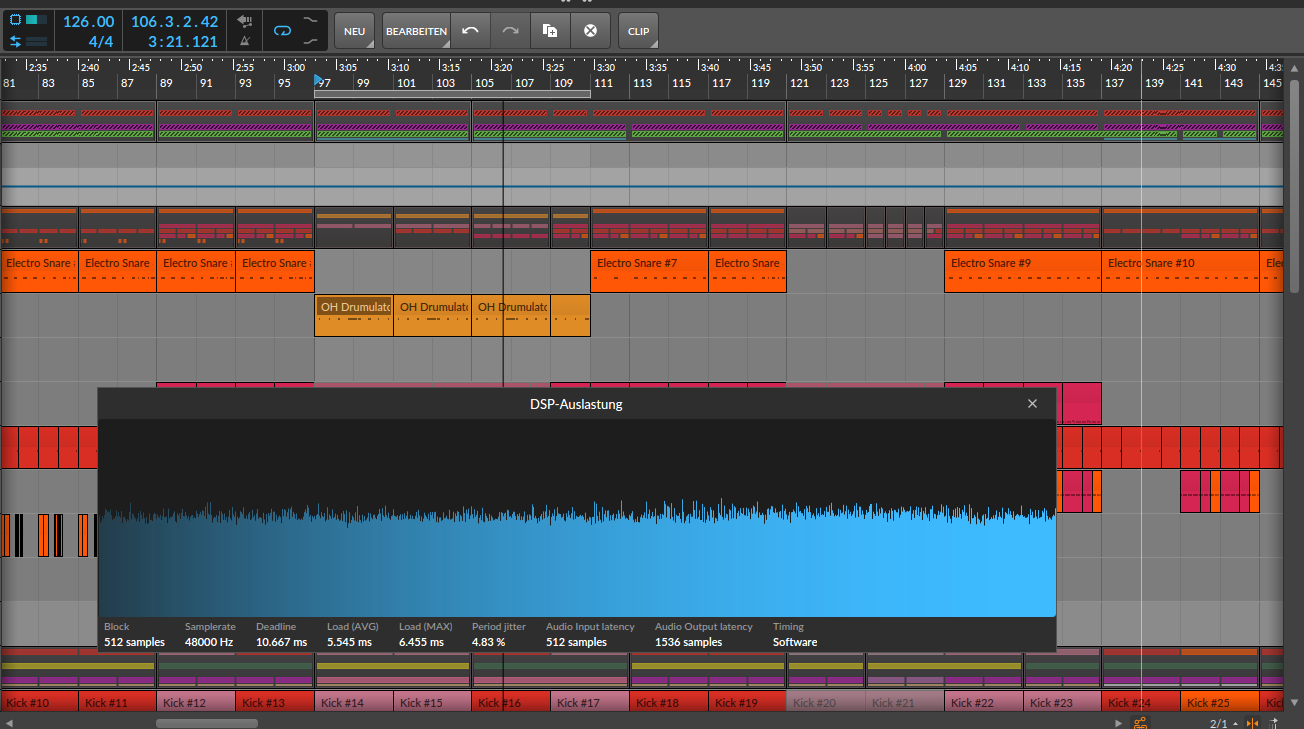Select the Kick #14 clip
The height and width of the screenshot is (729, 1304).
(x=354, y=702)
